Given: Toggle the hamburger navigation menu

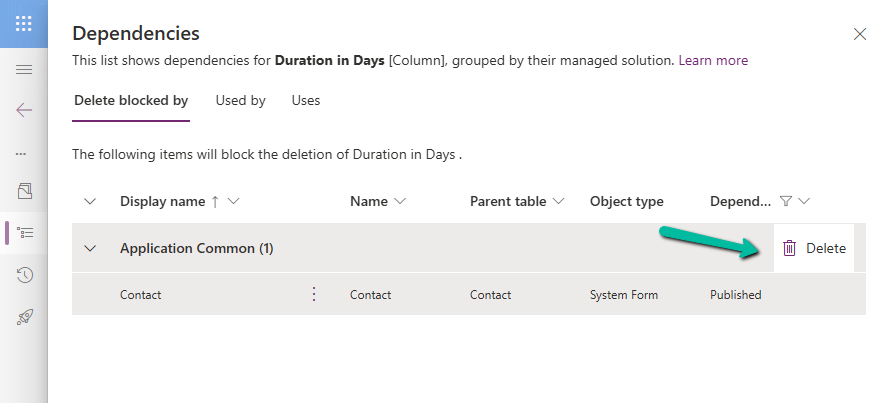Looking at the screenshot, I should point(24,69).
